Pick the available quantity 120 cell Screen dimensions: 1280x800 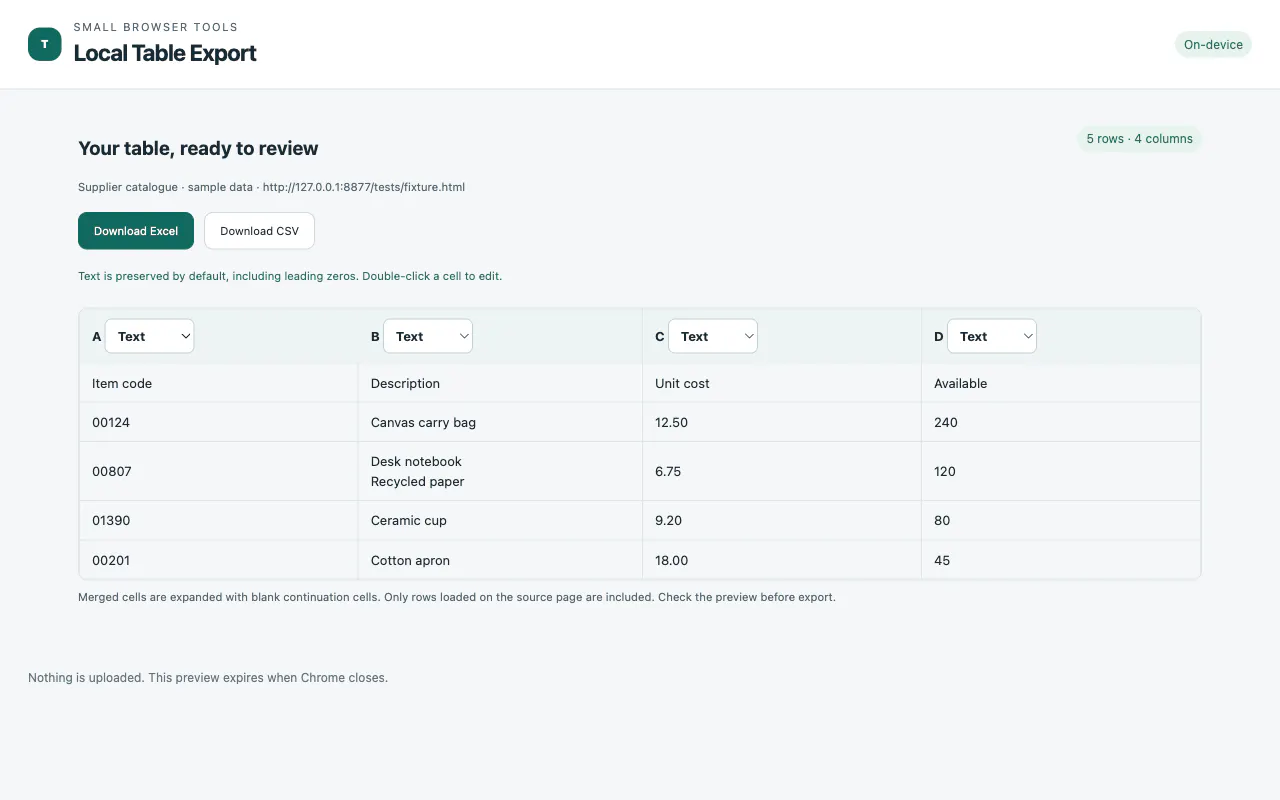(x=1061, y=471)
